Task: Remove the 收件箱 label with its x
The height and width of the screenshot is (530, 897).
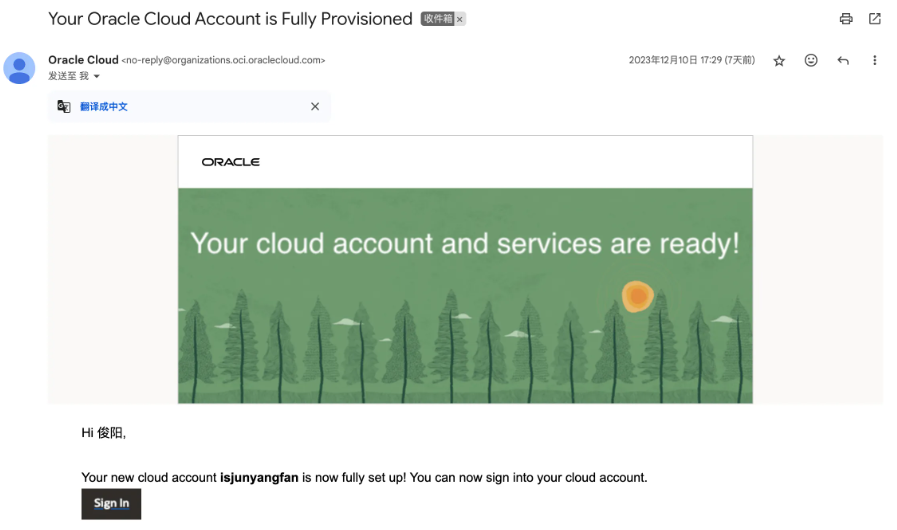Action: coord(460,19)
